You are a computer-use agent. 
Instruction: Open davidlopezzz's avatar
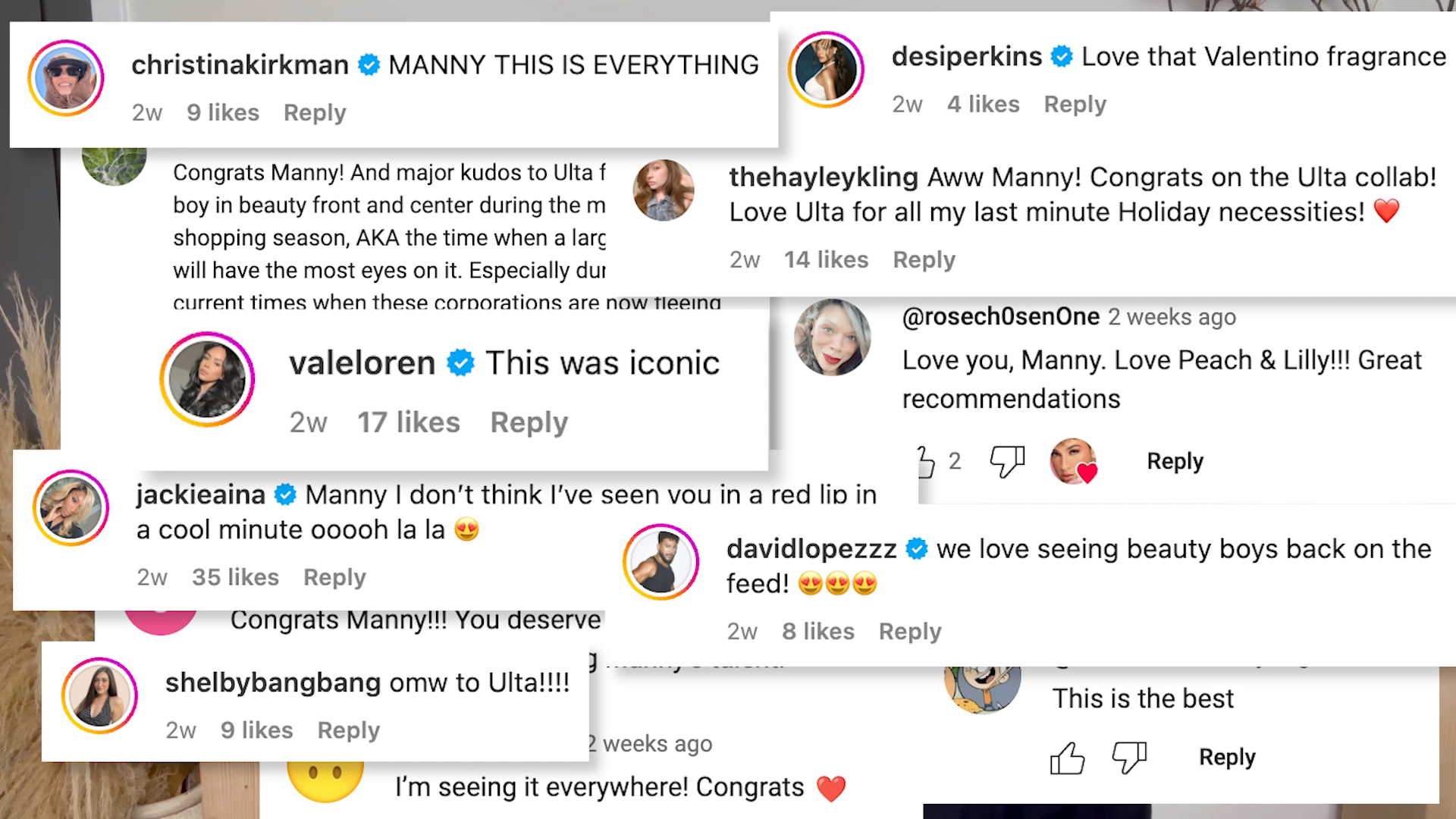pyautogui.click(x=661, y=562)
